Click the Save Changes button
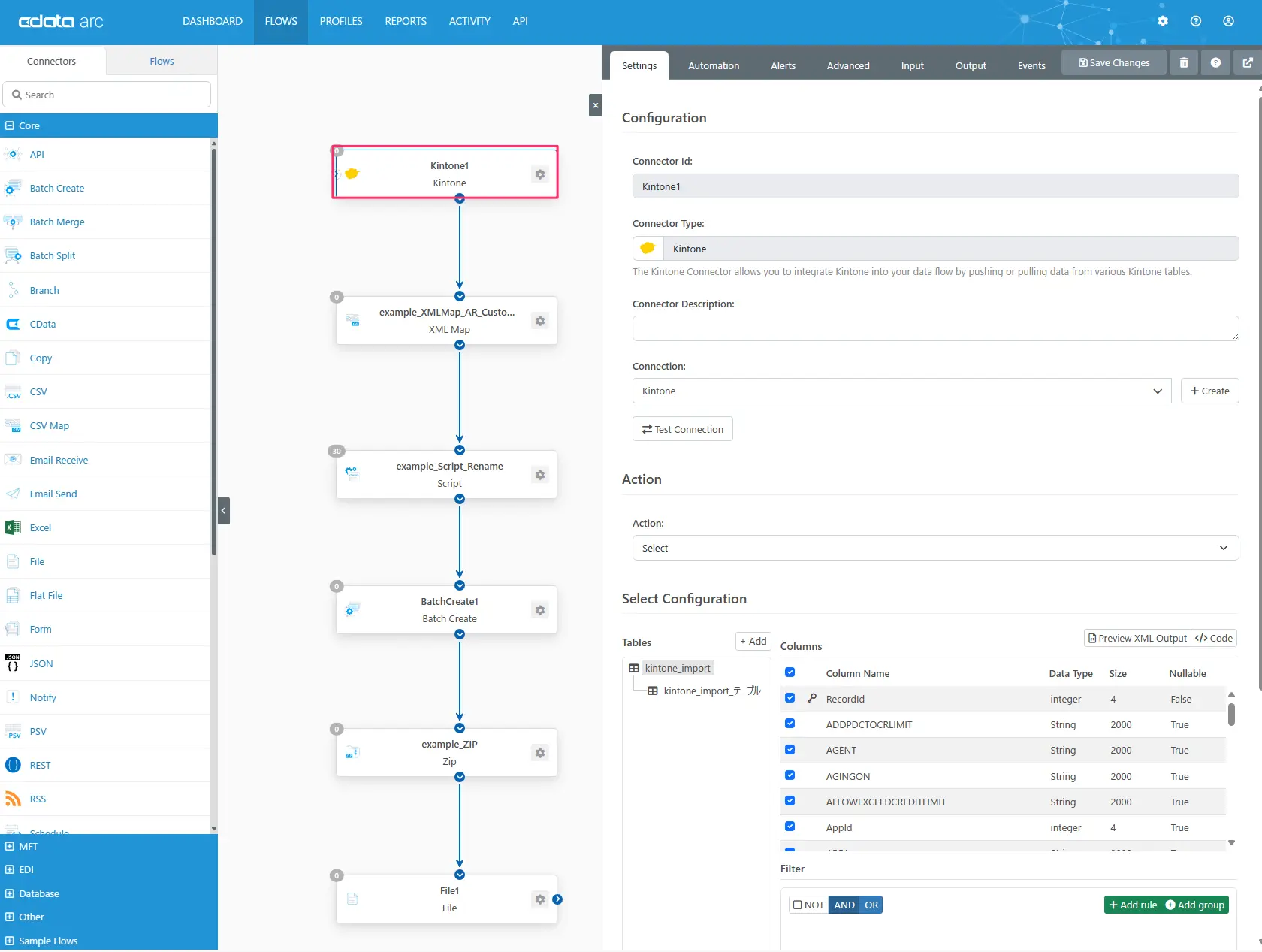Screen dimensions: 1262x952 [x=1114, y=63]
